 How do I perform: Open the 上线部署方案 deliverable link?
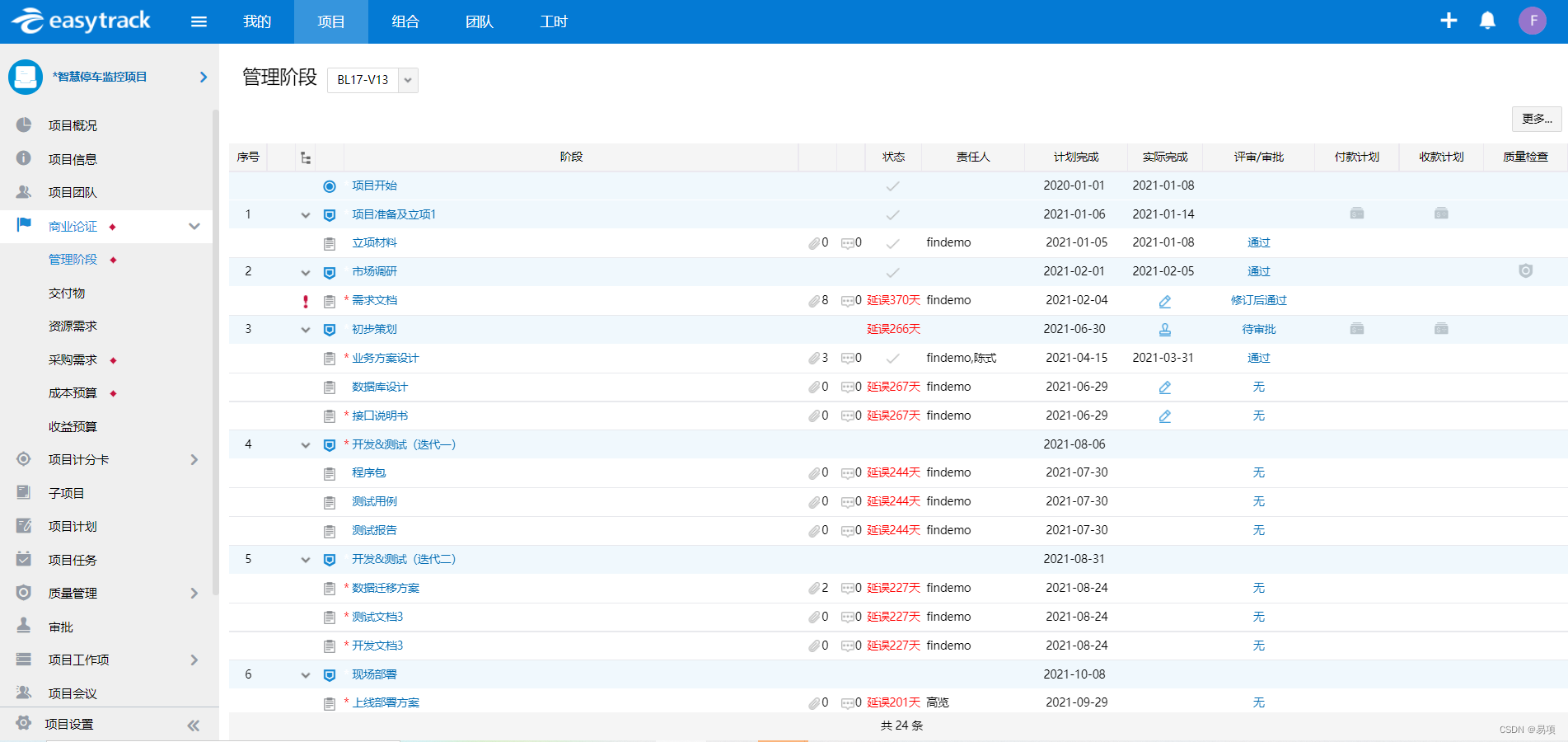(386, 702)
